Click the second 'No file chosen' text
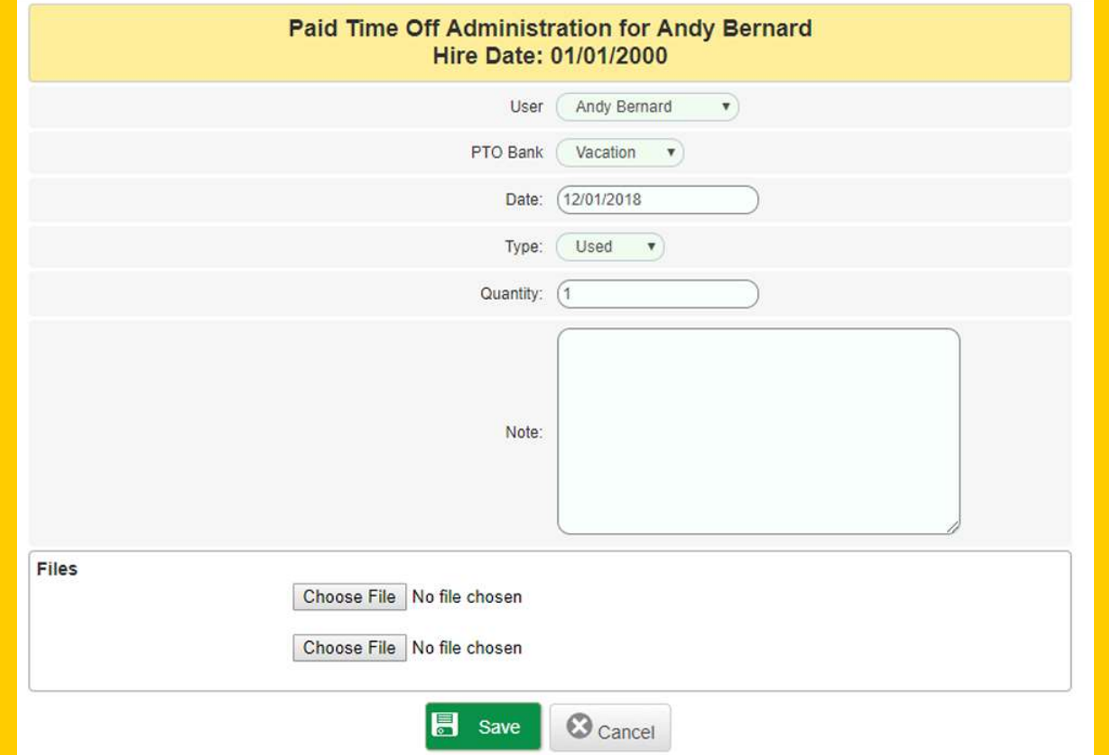This screenshot has width=1109, height=755. point(467,648)
